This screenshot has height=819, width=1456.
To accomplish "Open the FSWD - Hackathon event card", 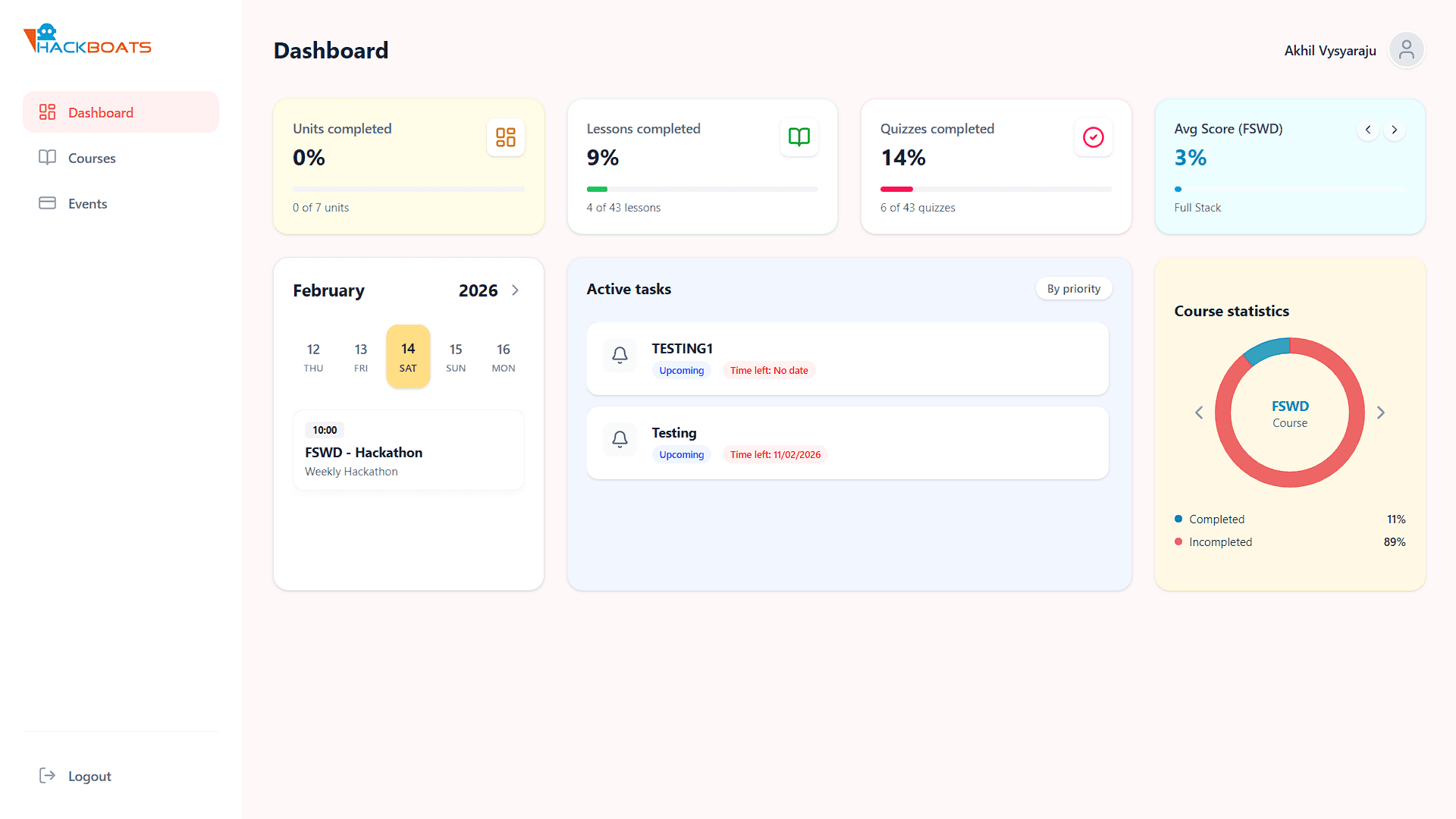I will [408, 450].
